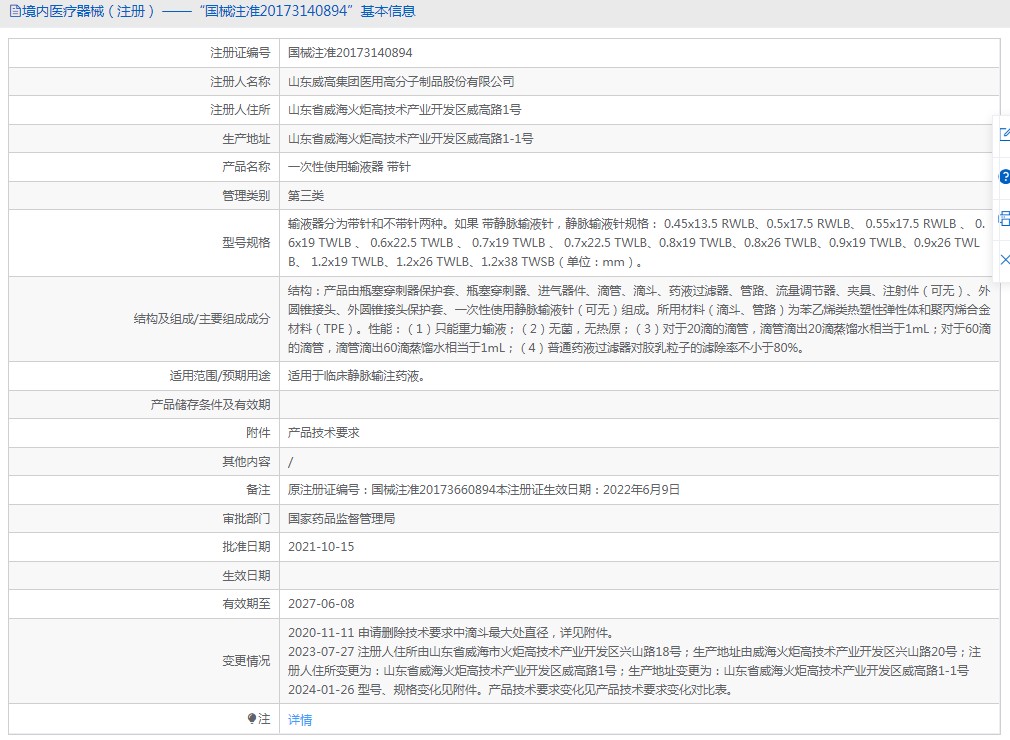This screenshot has height=740, width=1010.
Task: Click the 注册人名称 row label
Action: [240, 82]
